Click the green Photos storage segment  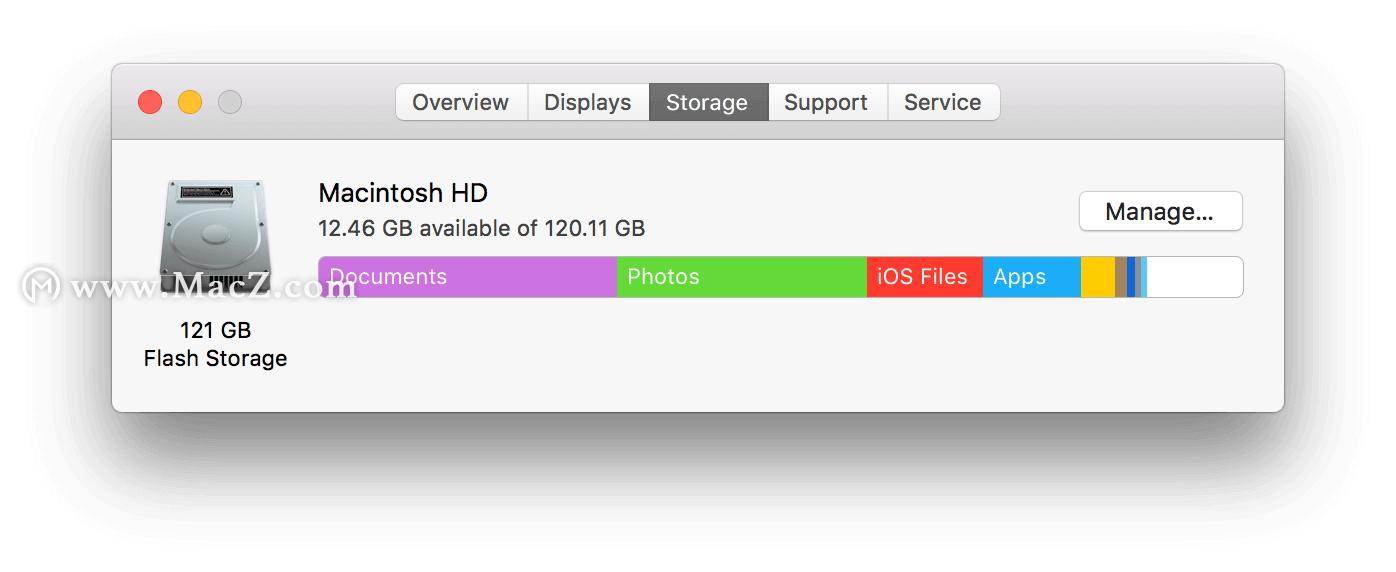coord(741,277)
